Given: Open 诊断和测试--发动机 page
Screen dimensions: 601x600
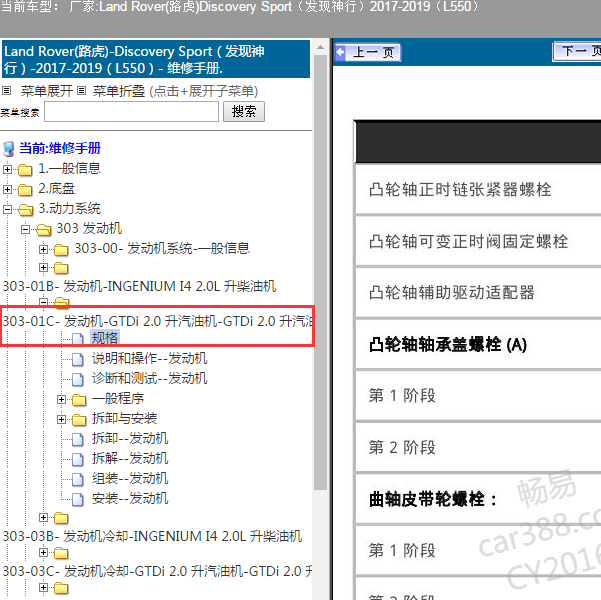Looking at the screenshot, I should pyautogui.click(x=149, y=378).
